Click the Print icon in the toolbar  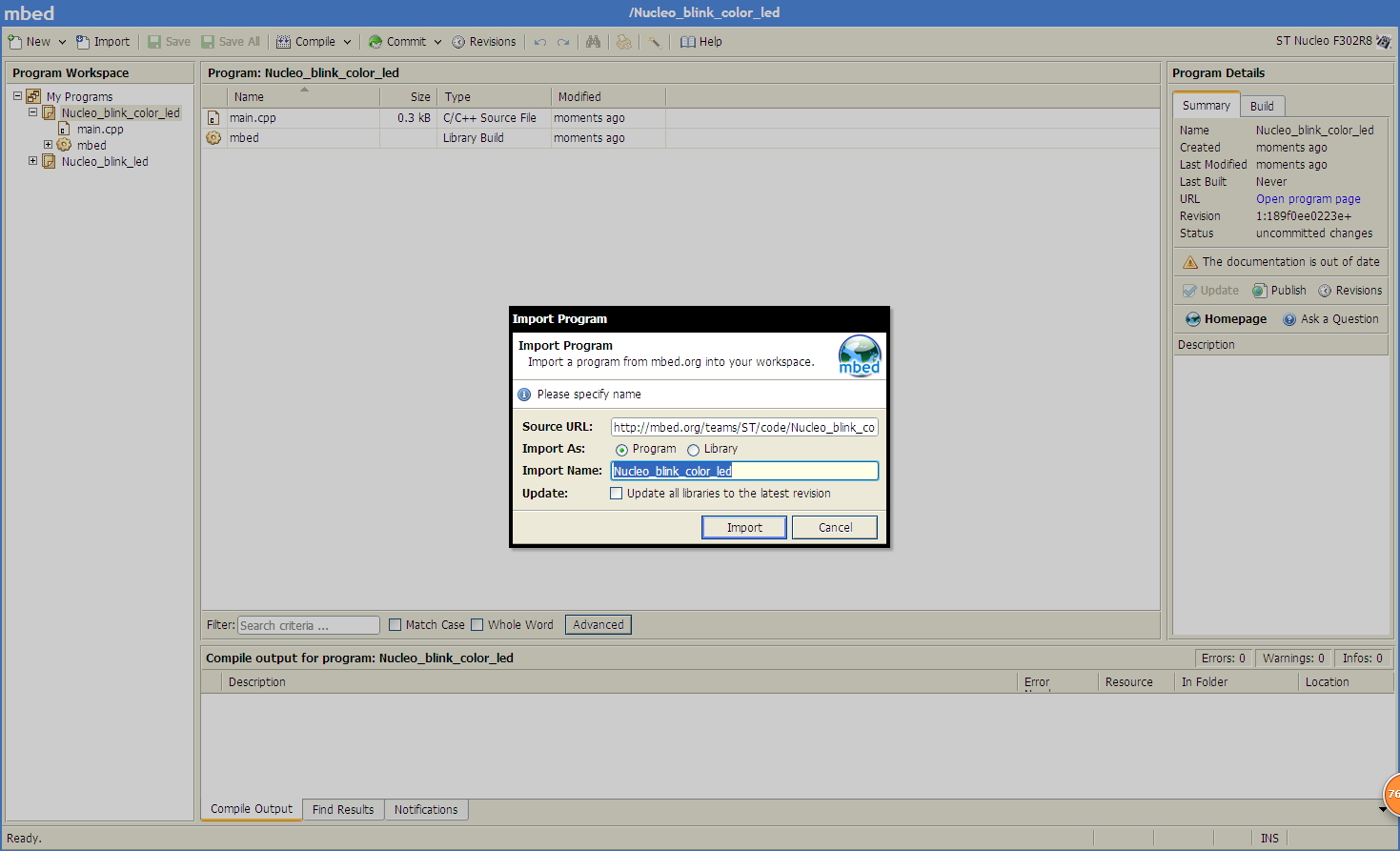(x=624, y=42)
